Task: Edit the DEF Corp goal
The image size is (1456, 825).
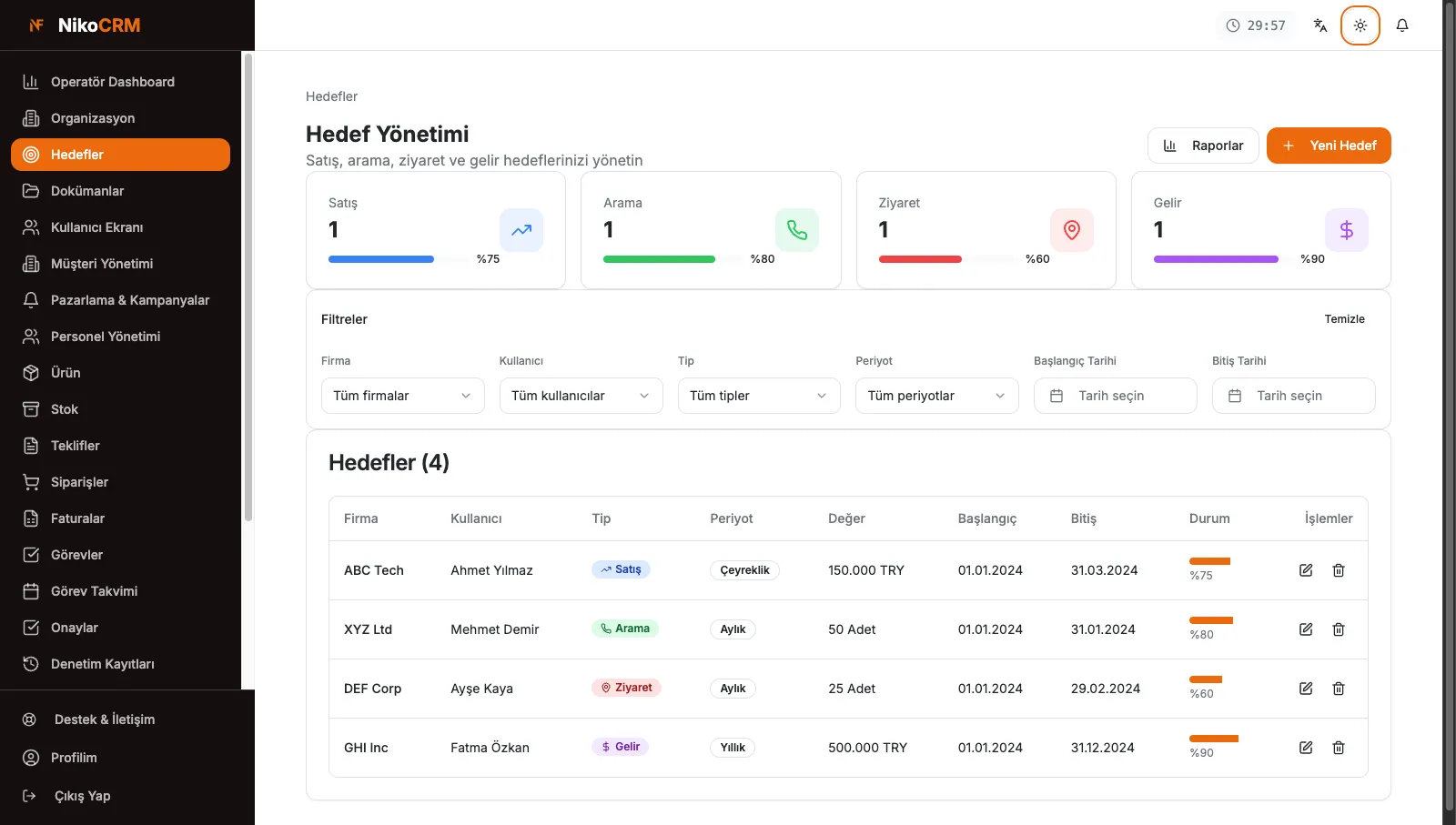Action: click(1306, 689)
